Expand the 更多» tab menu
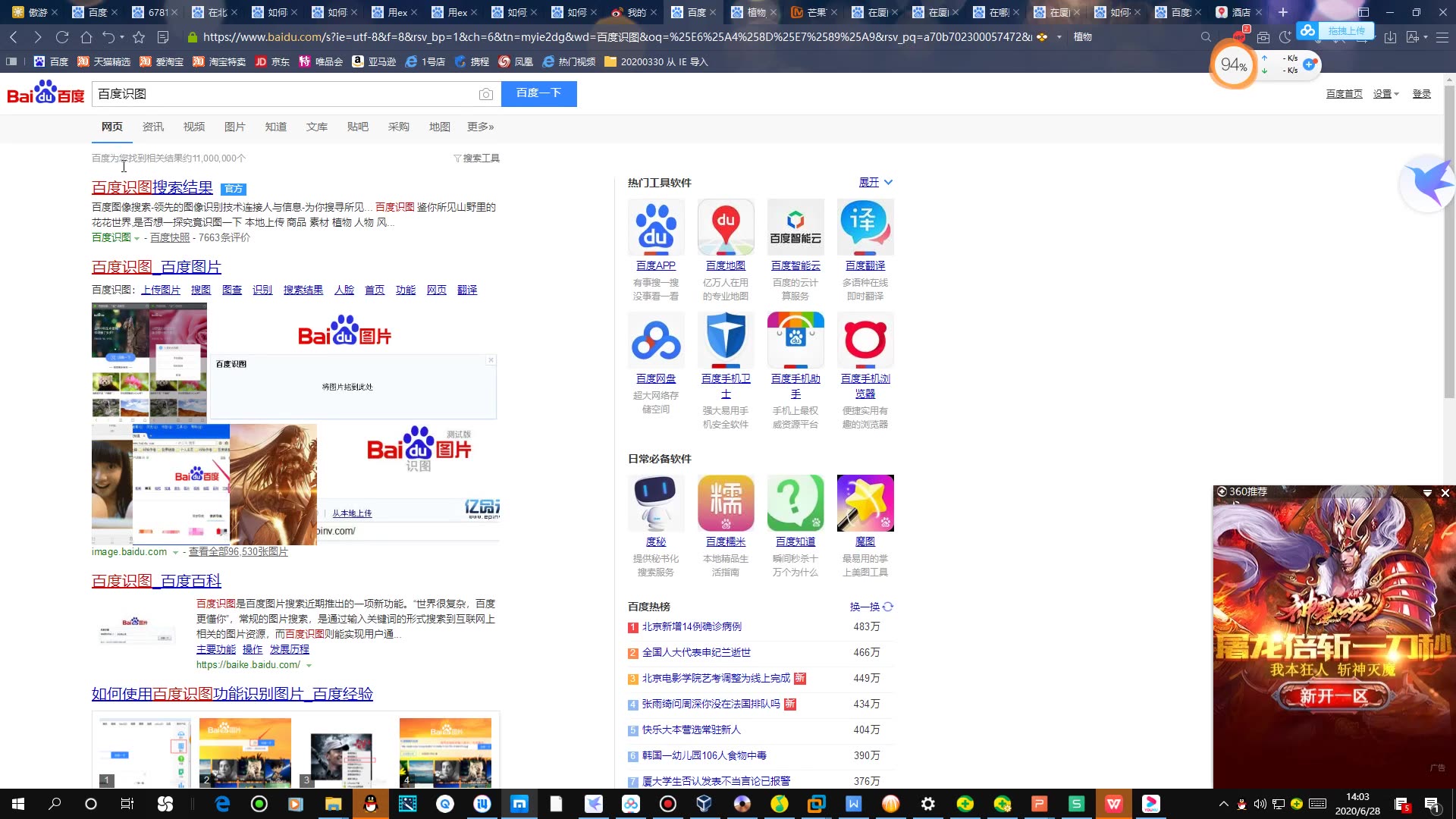The width and height of the screenshot is (1456, 819). (481, 127)
